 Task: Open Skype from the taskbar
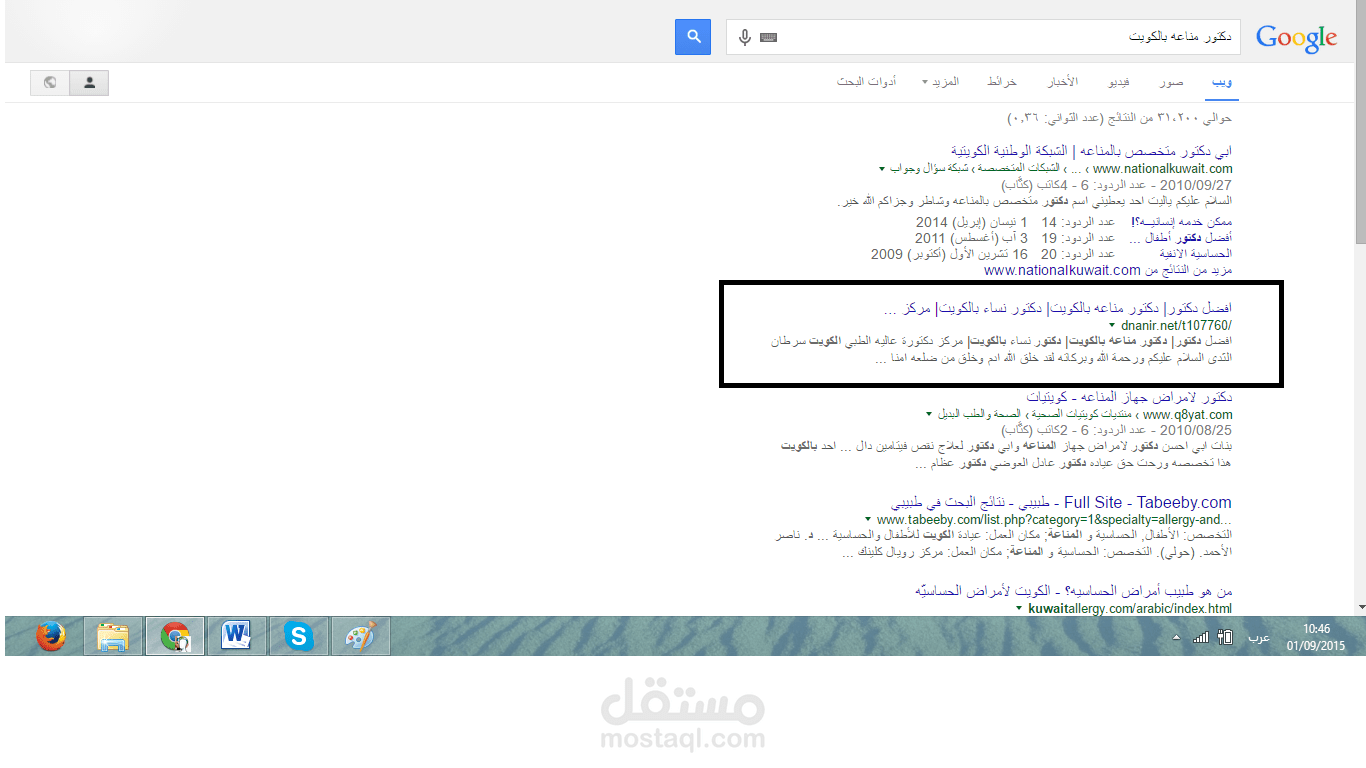pos(298,636)
